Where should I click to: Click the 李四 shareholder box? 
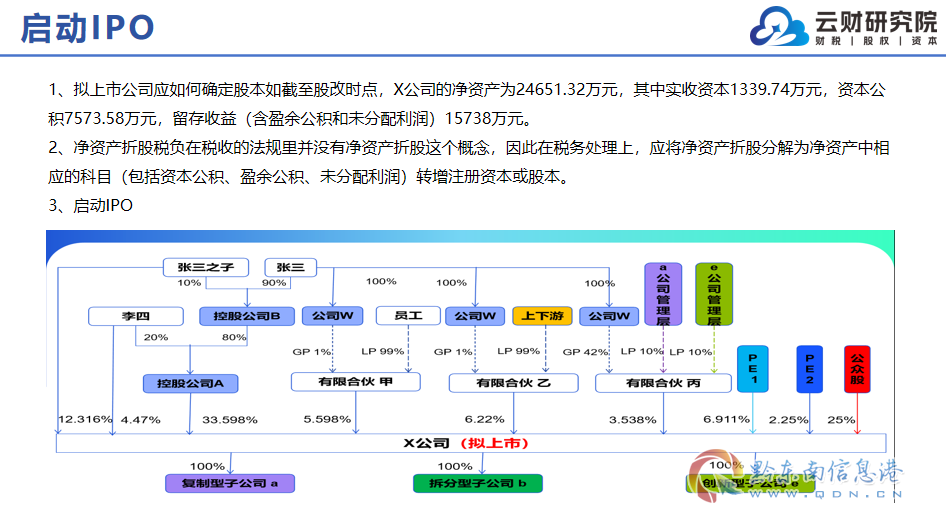click(136, 316)
